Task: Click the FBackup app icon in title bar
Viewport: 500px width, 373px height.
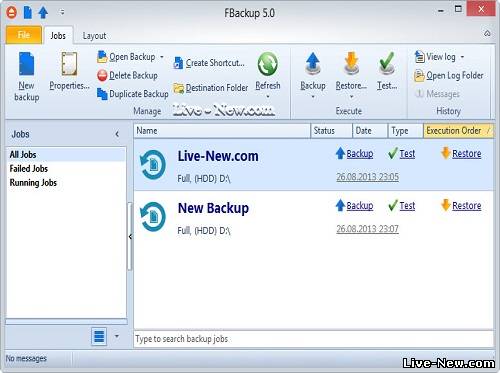Action: point(11,13)
